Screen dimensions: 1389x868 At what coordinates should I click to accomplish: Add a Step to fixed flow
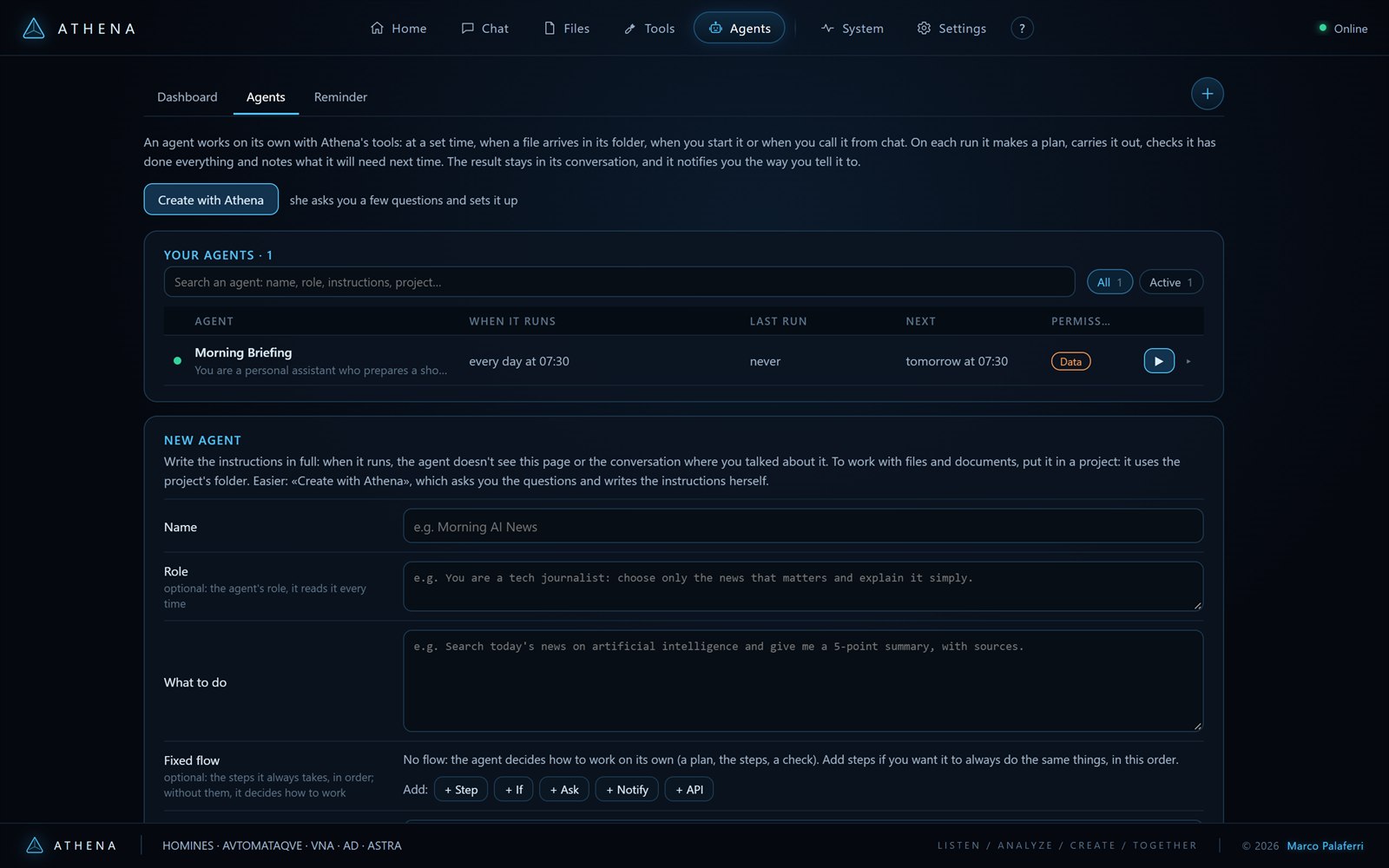pyautogui.click(x=461, y=790)
